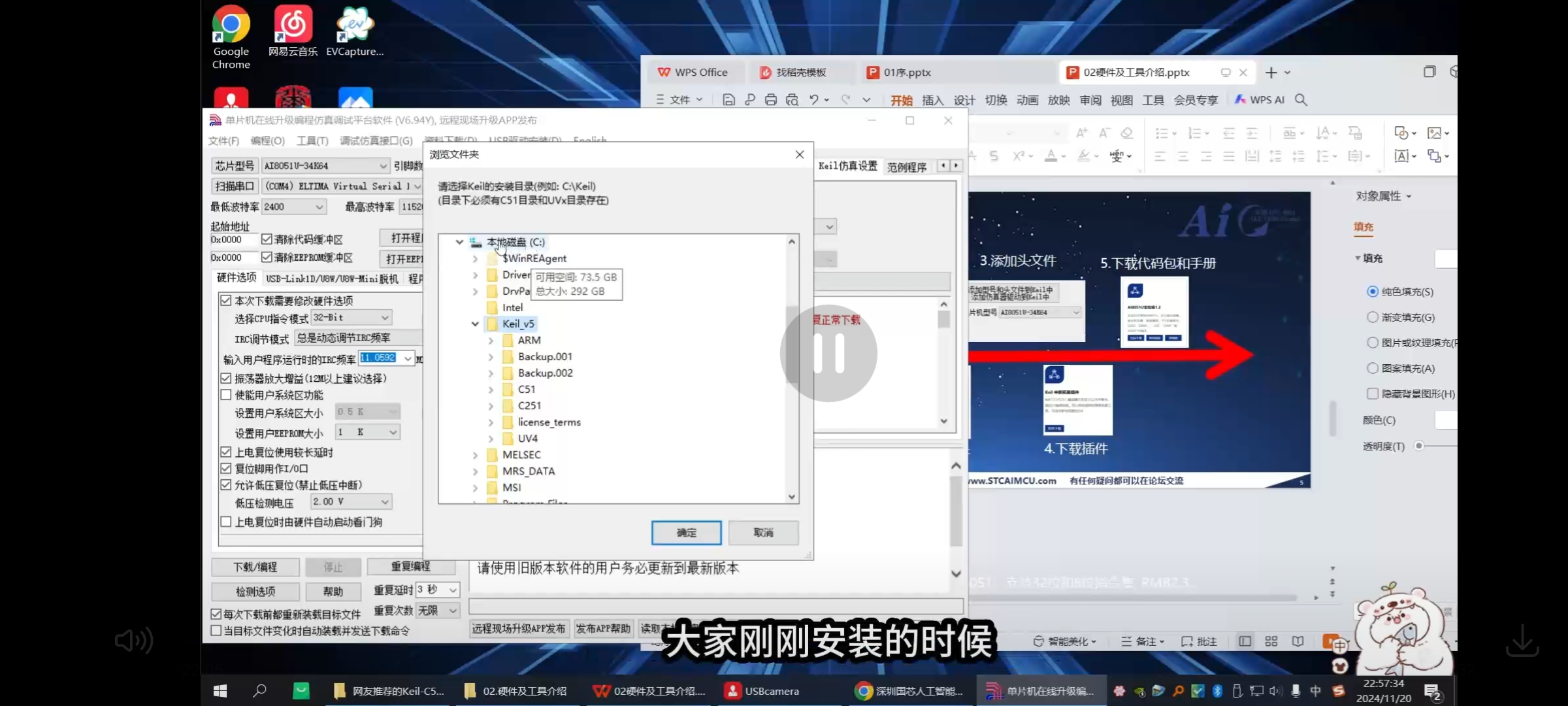This screenshot has width=1568, height=706.
Task: Click 取消 in the browse folder dialog
Action: pos(763,533)
